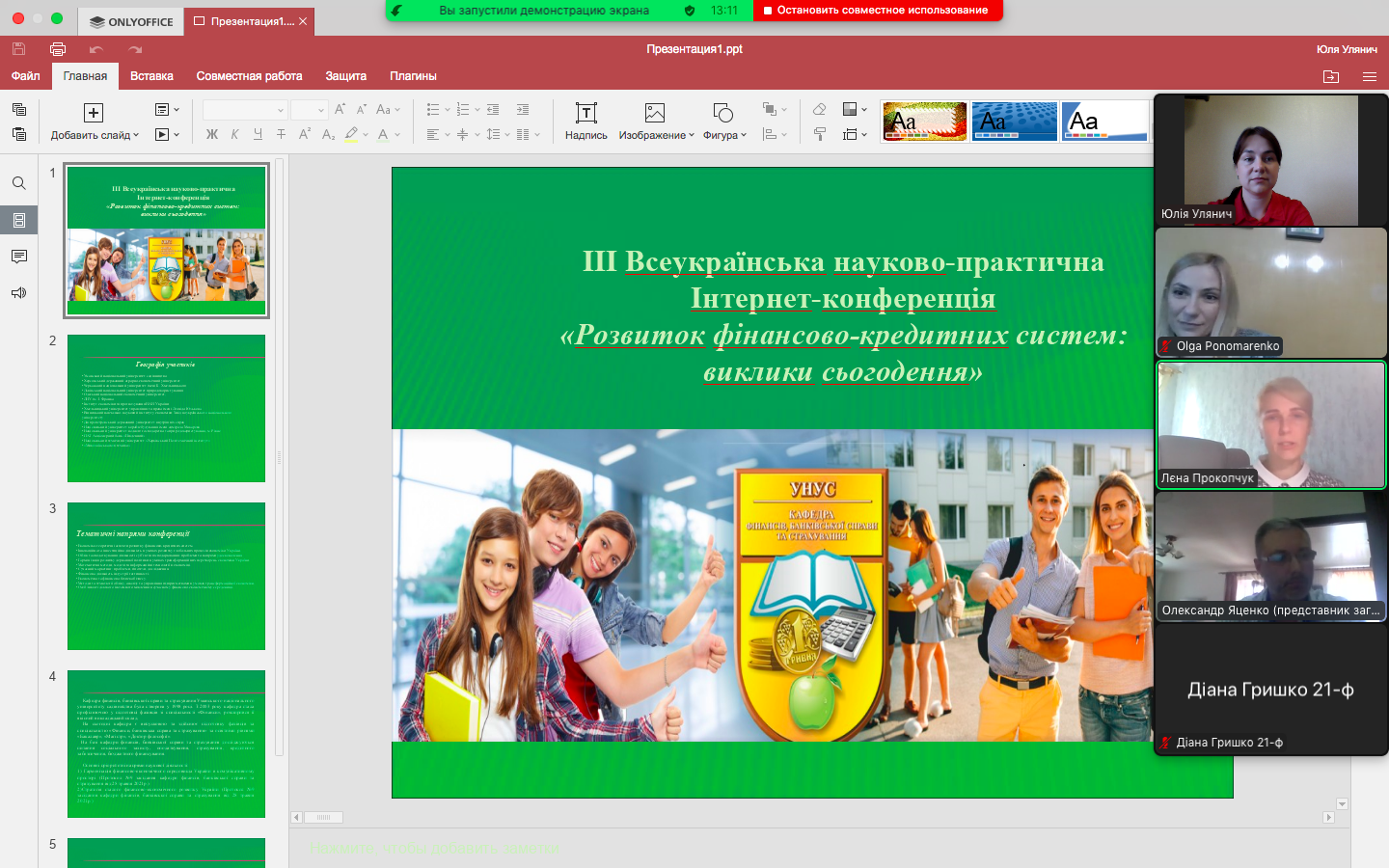Switch to the Главная tab
Viewport: 1389px width, 868px height.
(x=85, y=76)
